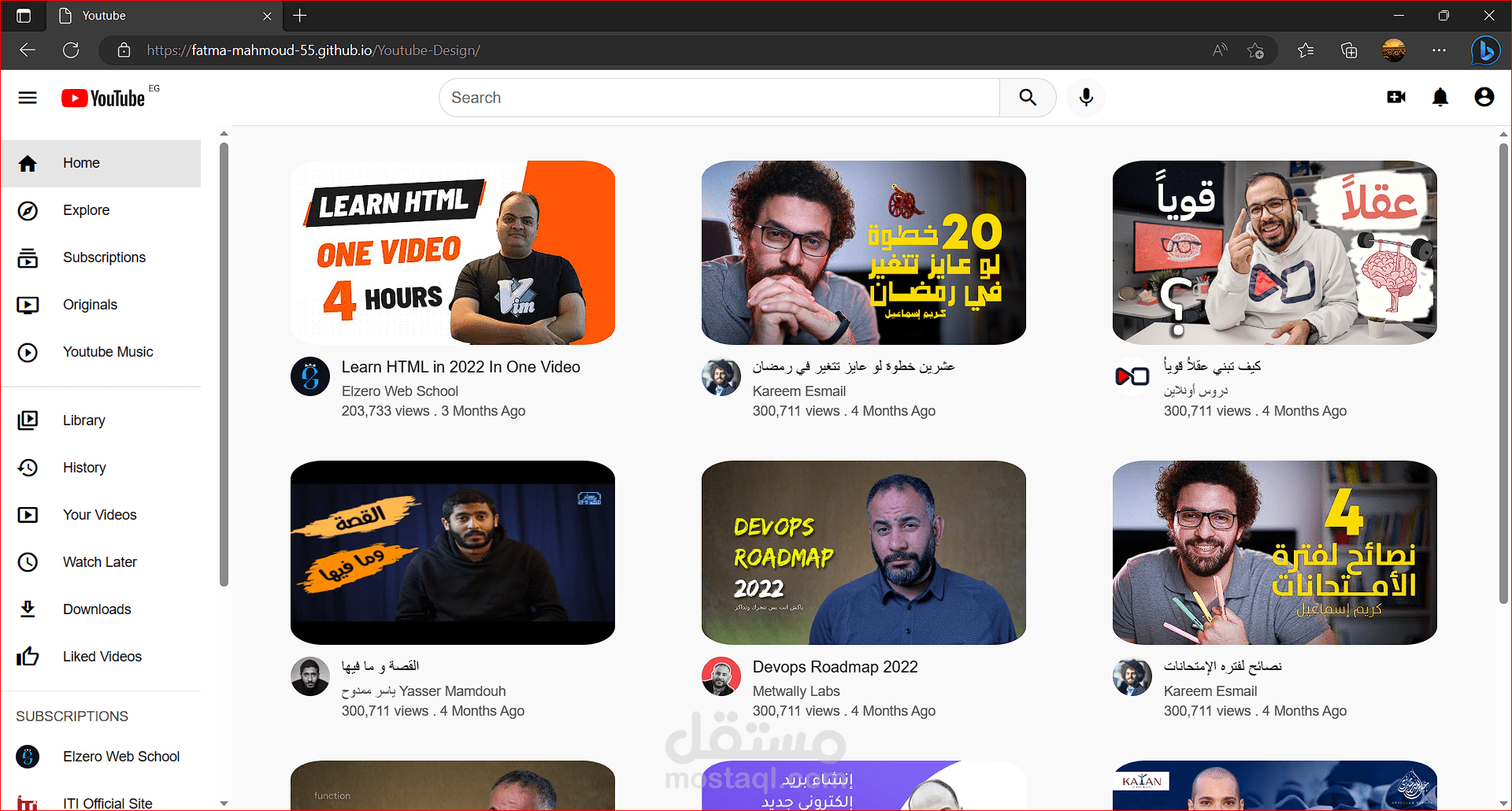Select Originals in sidebar
The width and height of the screenshot is (1512, 811).
(x=101, y=305)
